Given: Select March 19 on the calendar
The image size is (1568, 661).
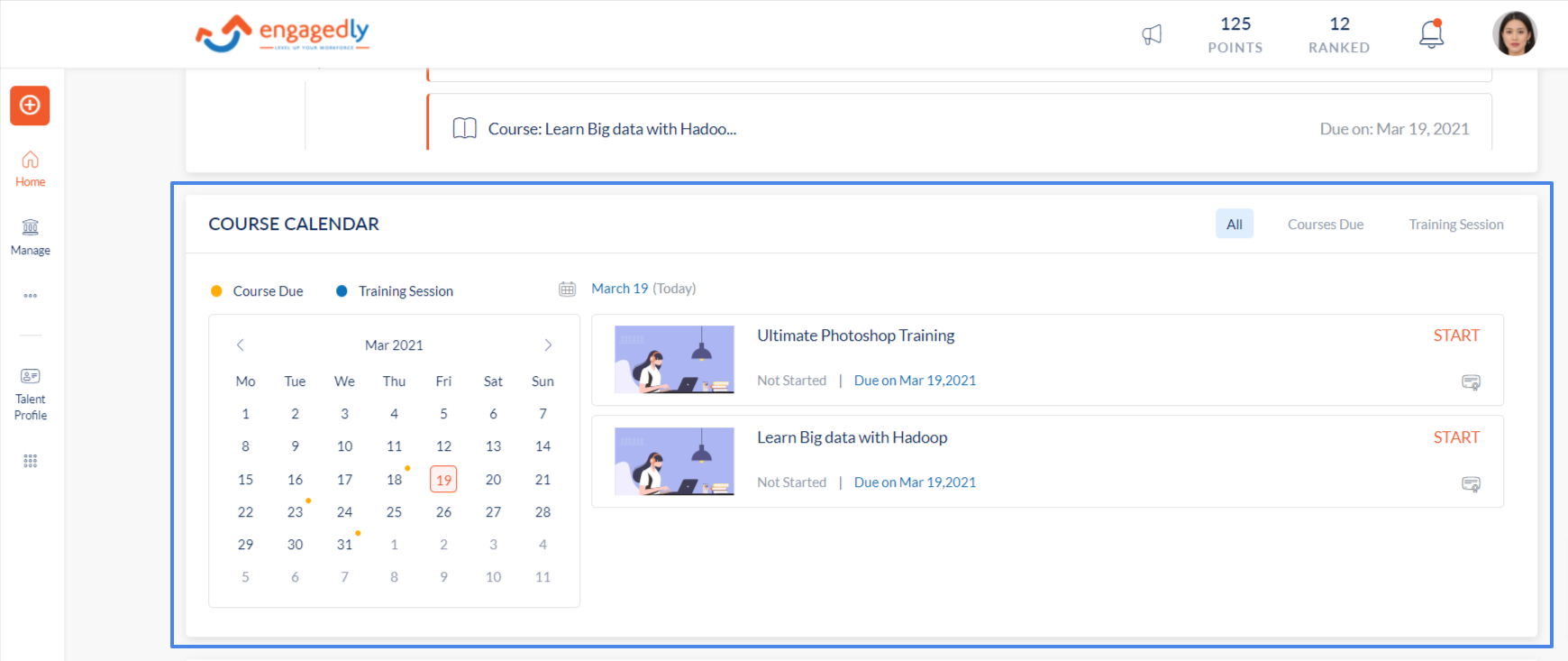Looking at the screenshot, I should (x=443, y=480).
